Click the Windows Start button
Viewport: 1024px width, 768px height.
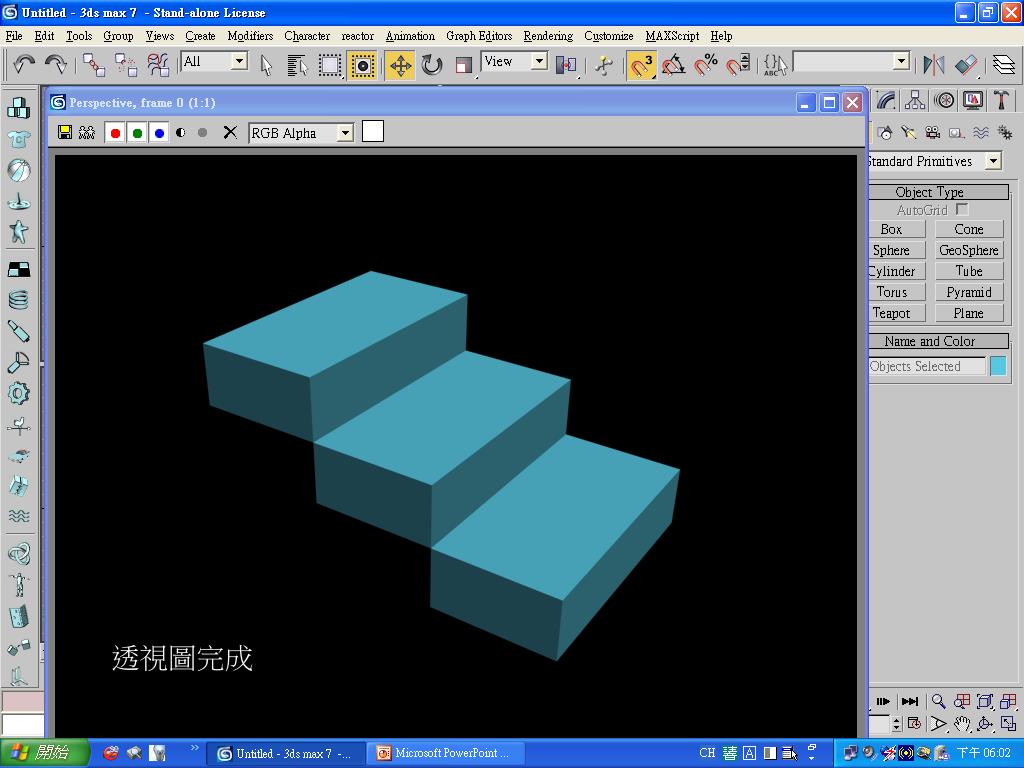[44, 753]
